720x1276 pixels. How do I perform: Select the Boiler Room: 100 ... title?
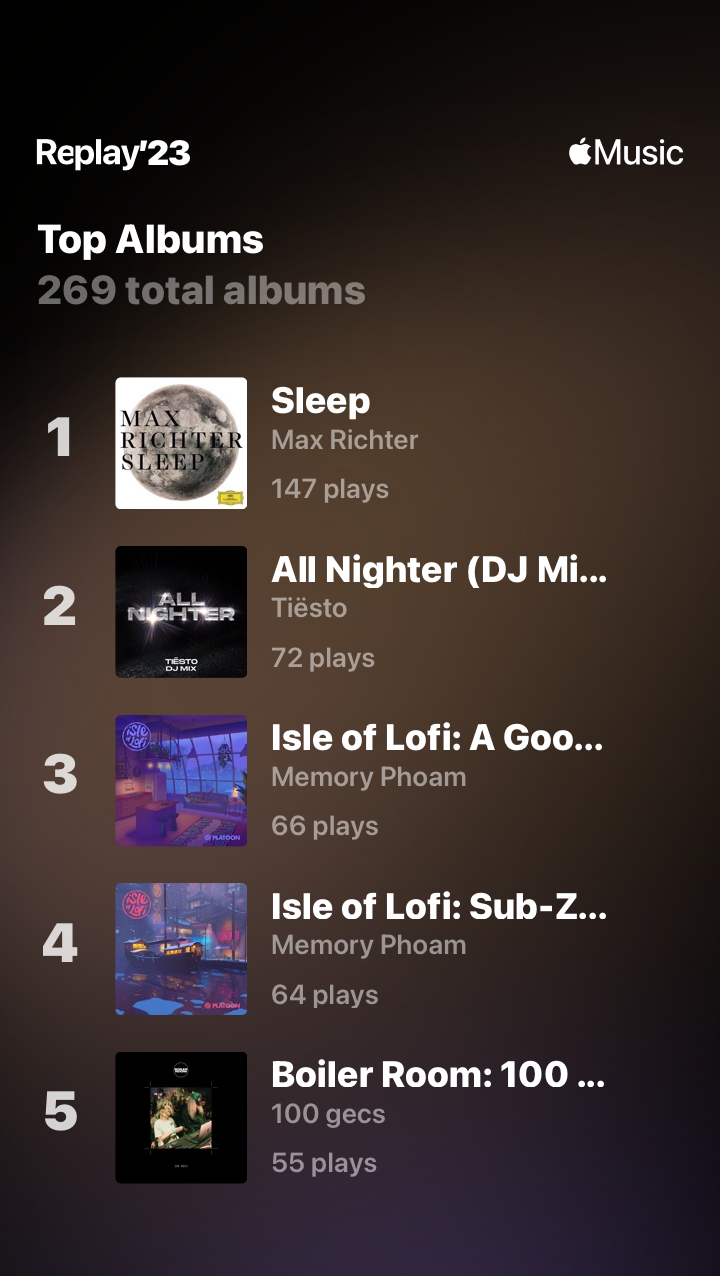[438, 1075]
